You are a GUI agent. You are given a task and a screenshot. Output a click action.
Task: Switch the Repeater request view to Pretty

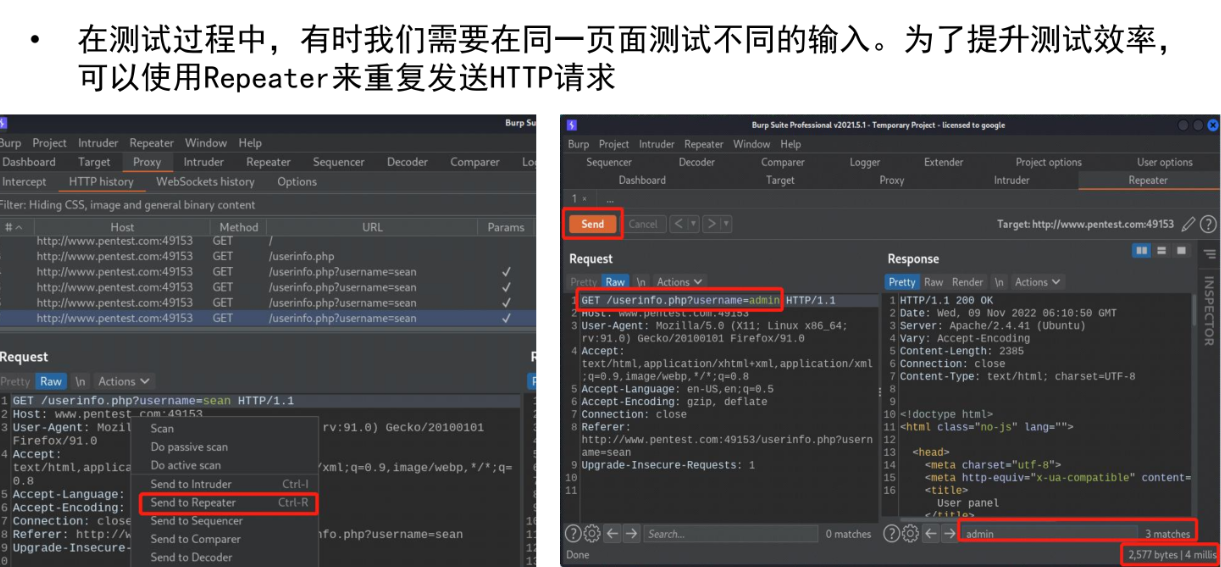583,282
